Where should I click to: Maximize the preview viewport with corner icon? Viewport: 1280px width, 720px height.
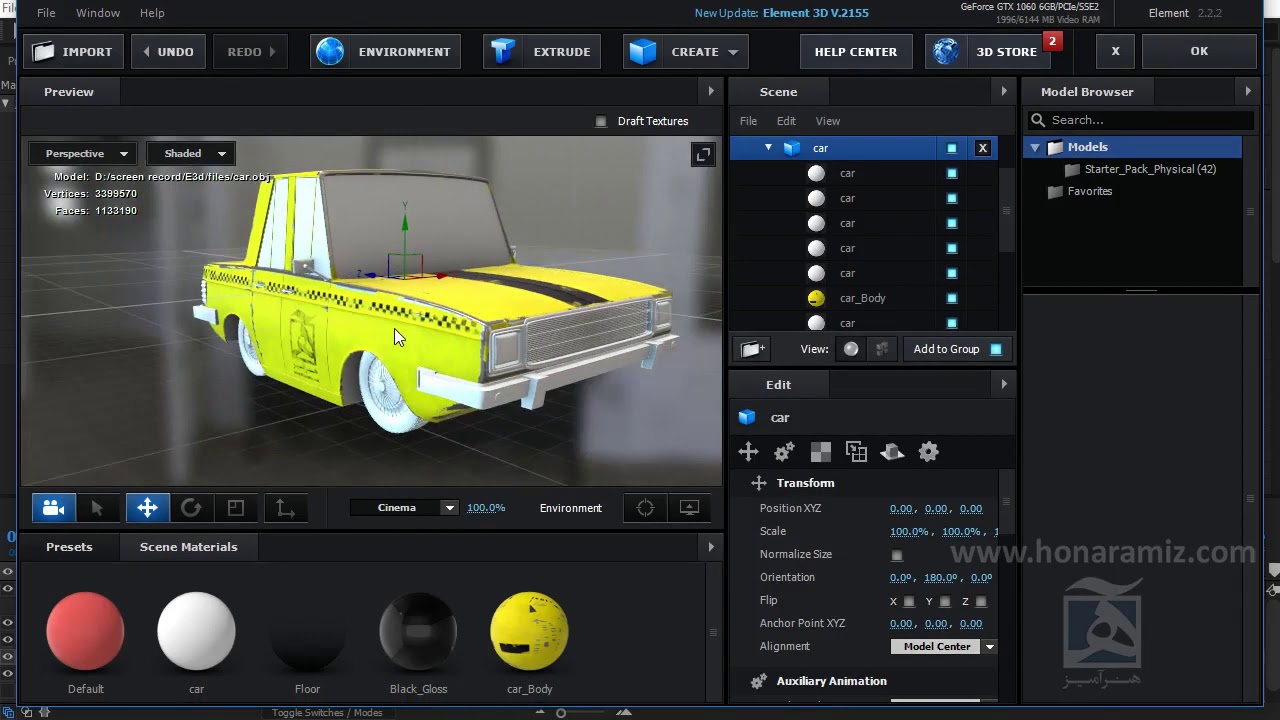coord(703,154)
